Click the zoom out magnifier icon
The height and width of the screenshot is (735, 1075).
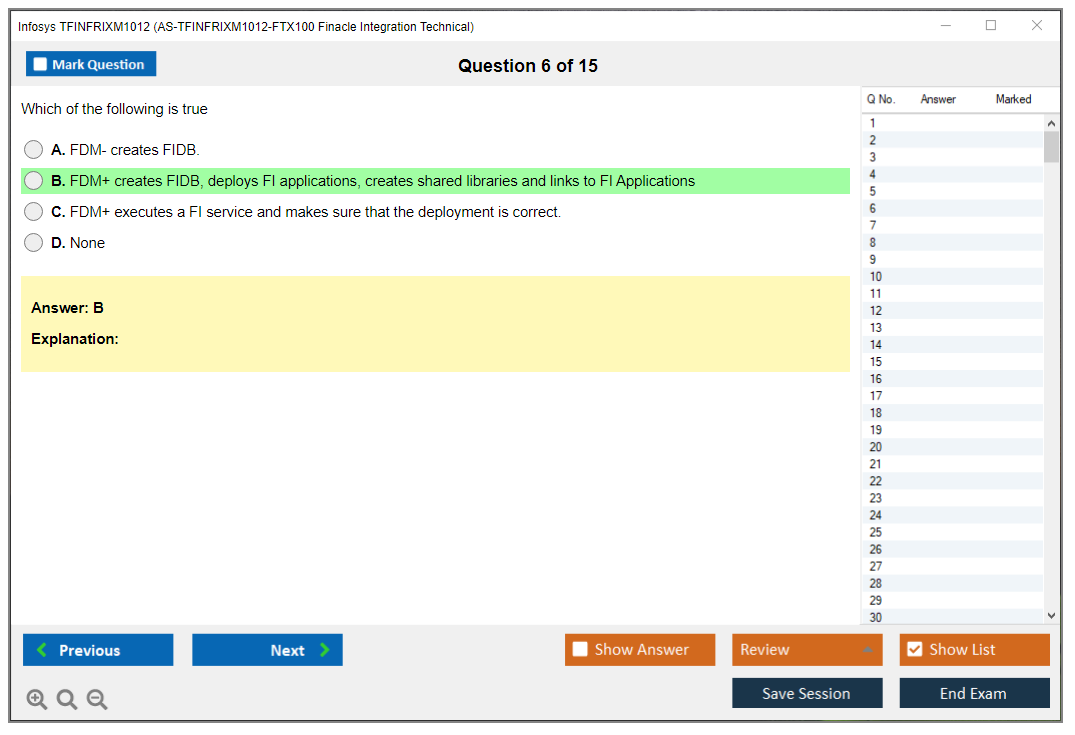(x=97, y=700)
